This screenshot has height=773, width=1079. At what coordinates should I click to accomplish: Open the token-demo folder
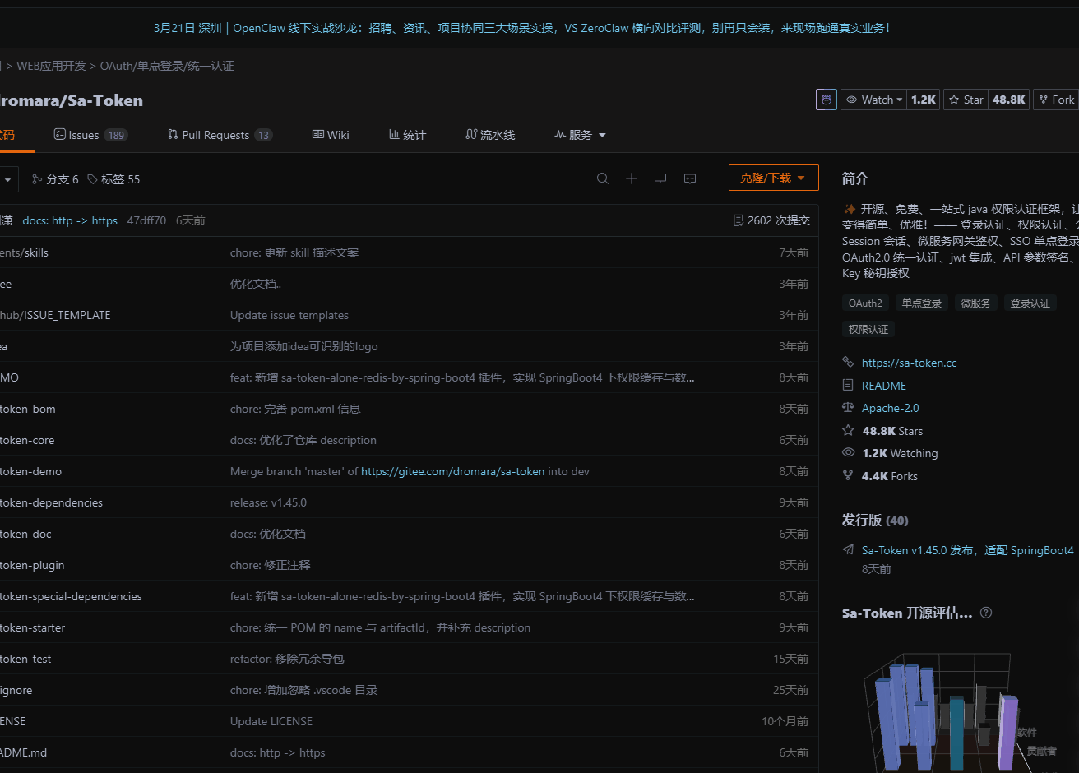point(31,472)
